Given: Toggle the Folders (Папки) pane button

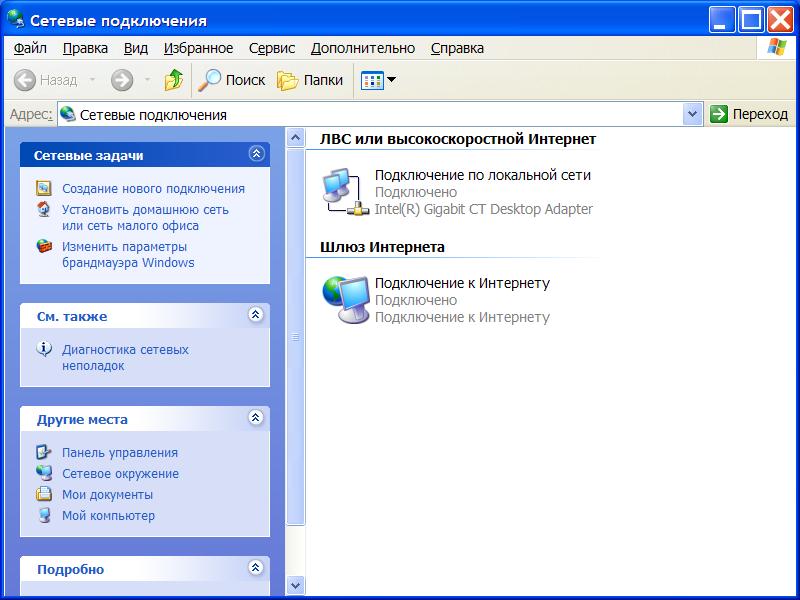Looking at the screenshot, I should coord(310,80).
